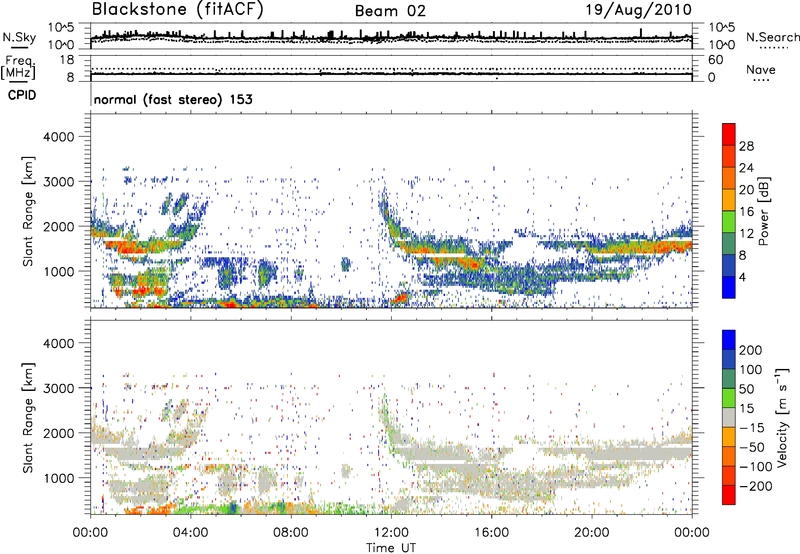Click the red top of the power colorbar

(x=729, y=134)
